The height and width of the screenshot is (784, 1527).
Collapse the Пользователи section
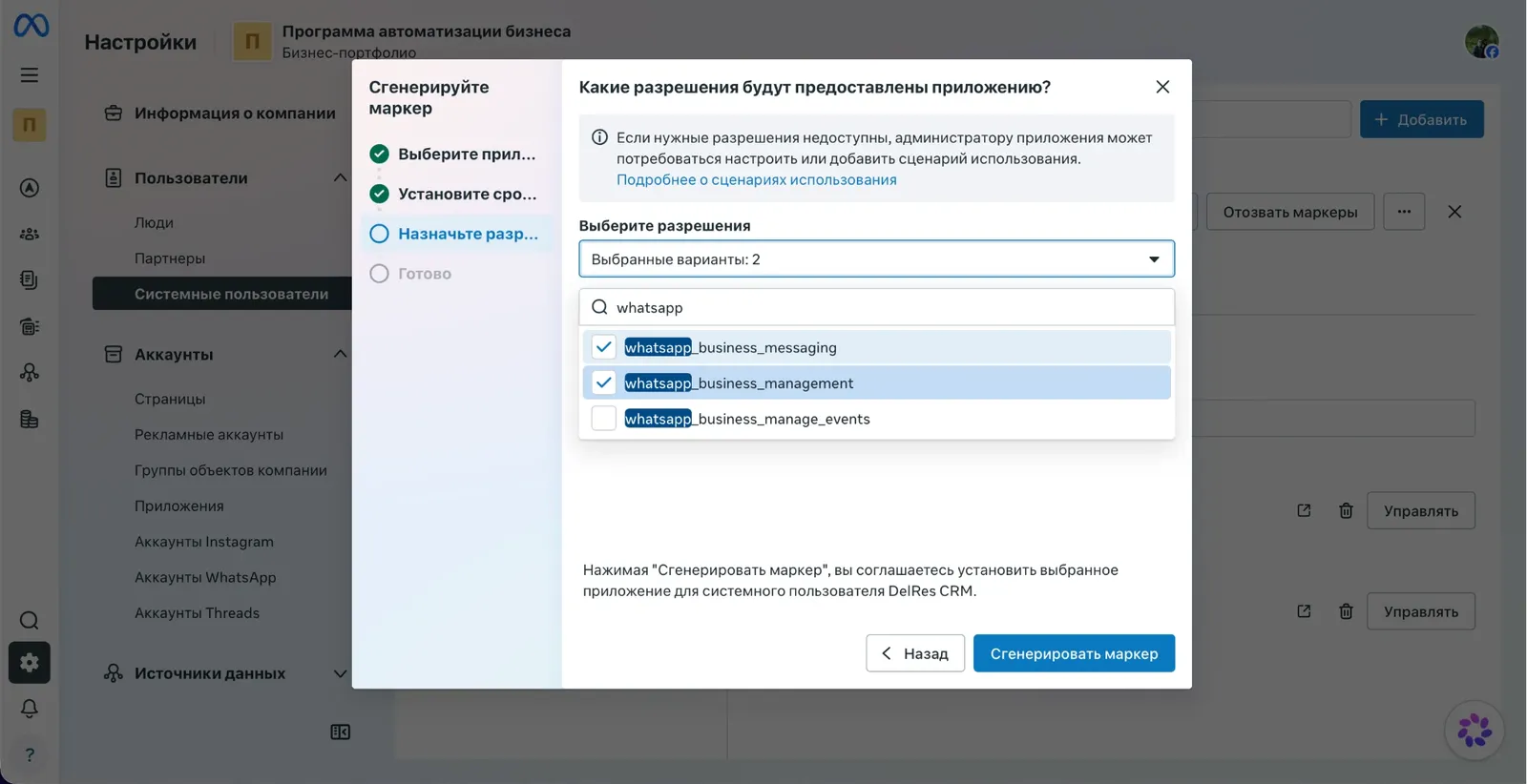pyautogui.click(x=340, y=177)
